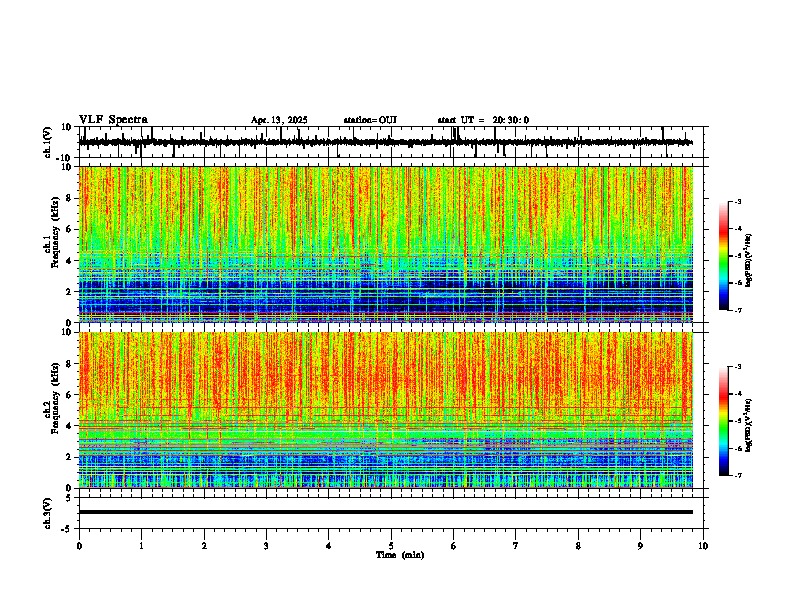Image resolution: width=792 pixels, height=612 pixels.
Task: Select the 'Apr. 13, 2025' date text
Action: click(279, 120)
